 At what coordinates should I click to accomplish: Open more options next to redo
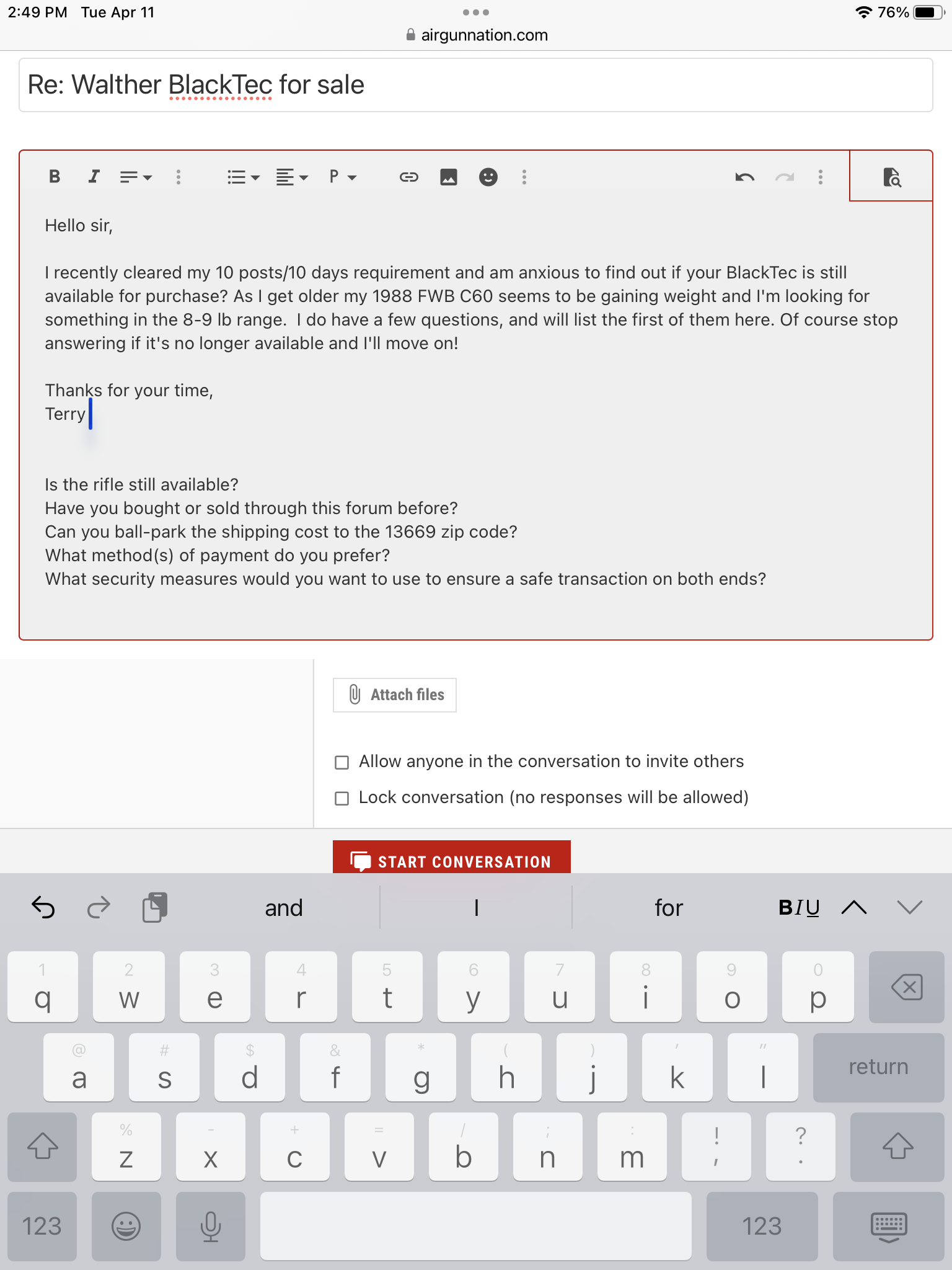tap(821, 177)
